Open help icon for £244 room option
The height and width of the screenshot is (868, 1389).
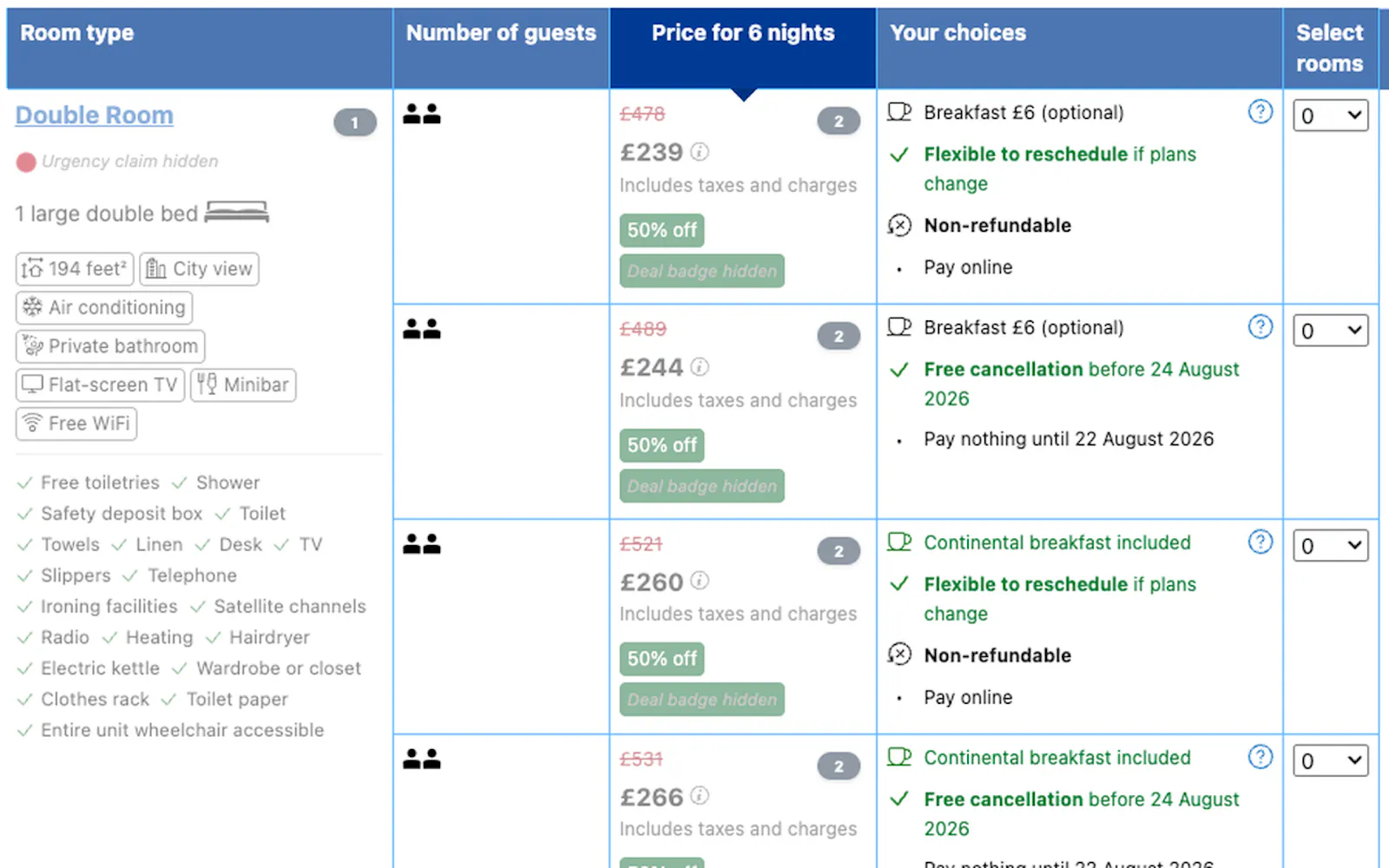1261,327
